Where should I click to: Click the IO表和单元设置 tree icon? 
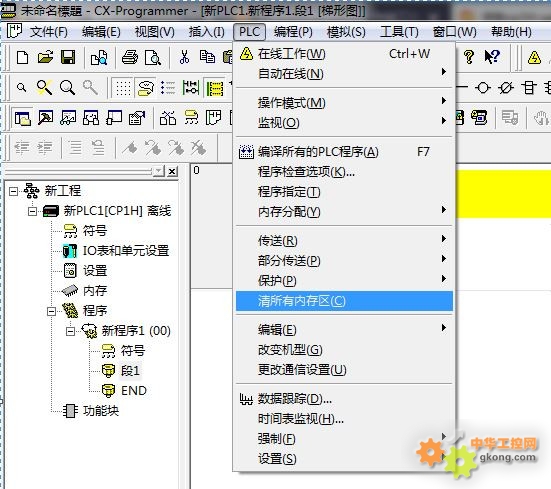click(70, 251)
